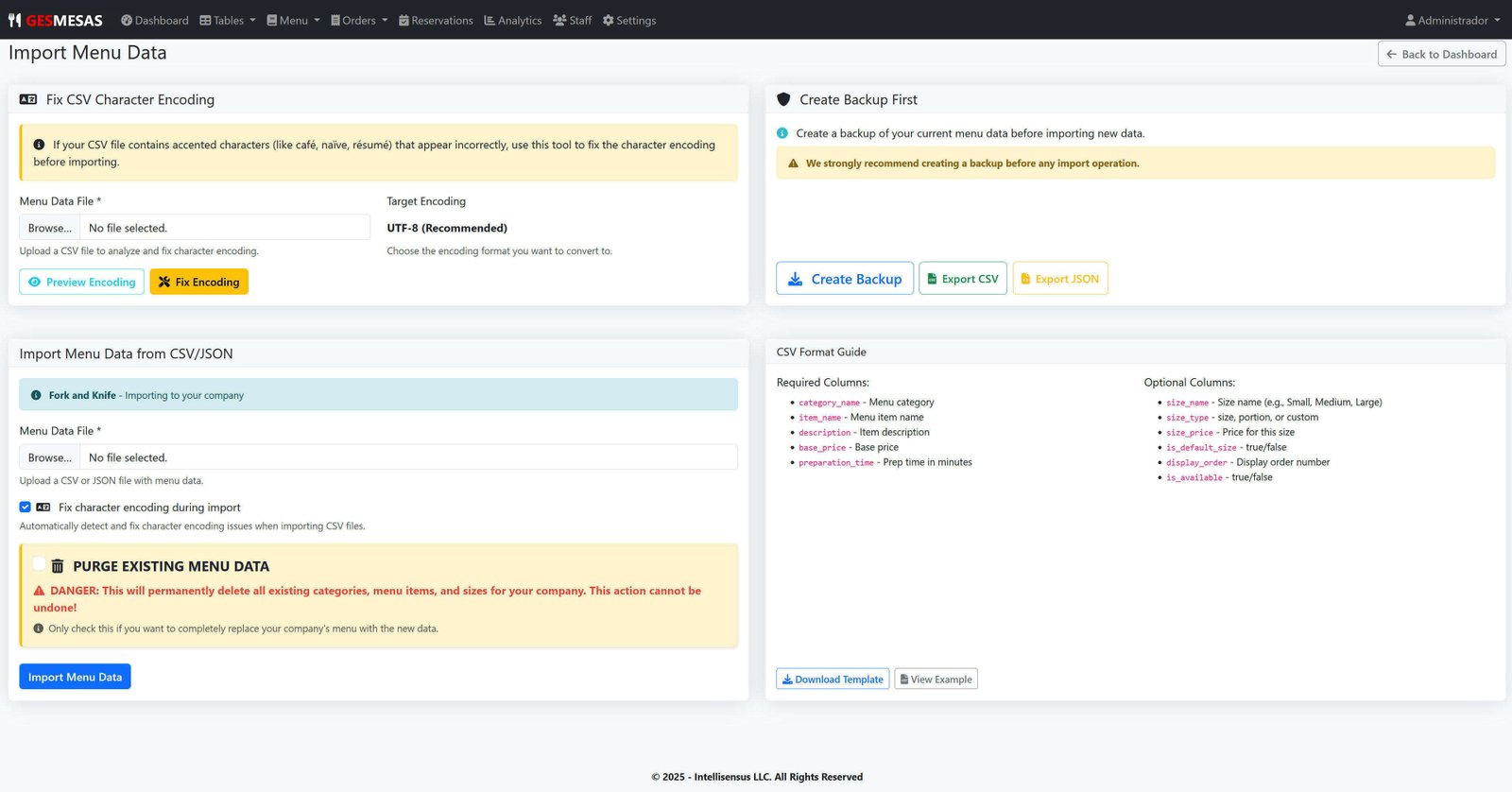Expand the Menu dropdown in navbar
1512x792 pixels.
tap(293, 20)
